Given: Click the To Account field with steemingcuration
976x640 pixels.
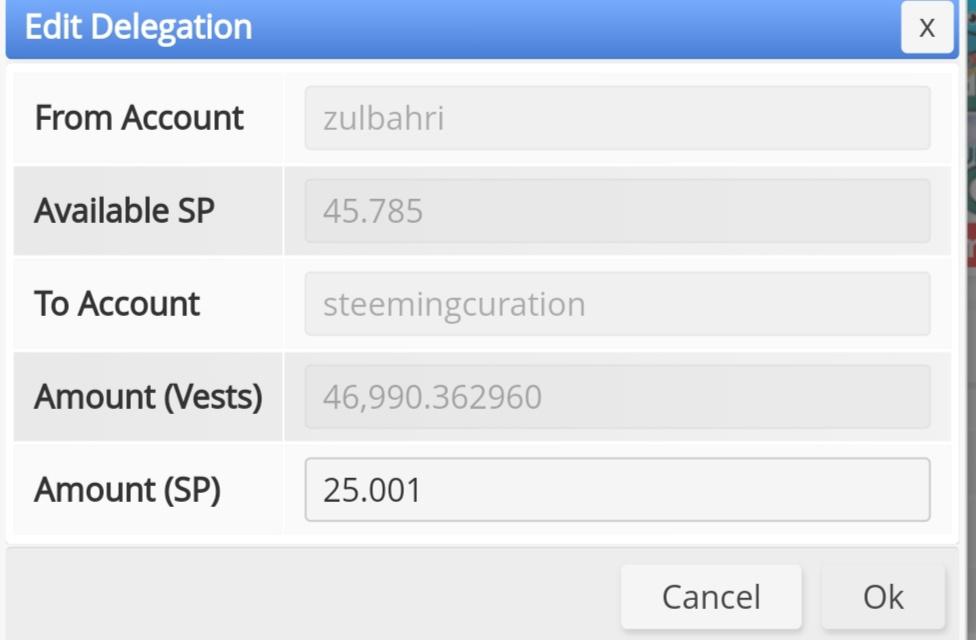Looking at the screenshot, I should coord(617,304).
